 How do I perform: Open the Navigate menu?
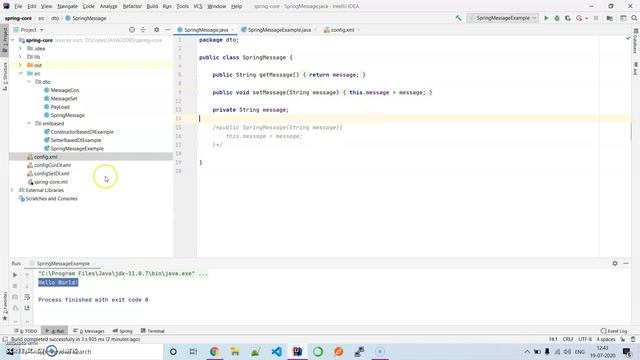click(67, 7)
